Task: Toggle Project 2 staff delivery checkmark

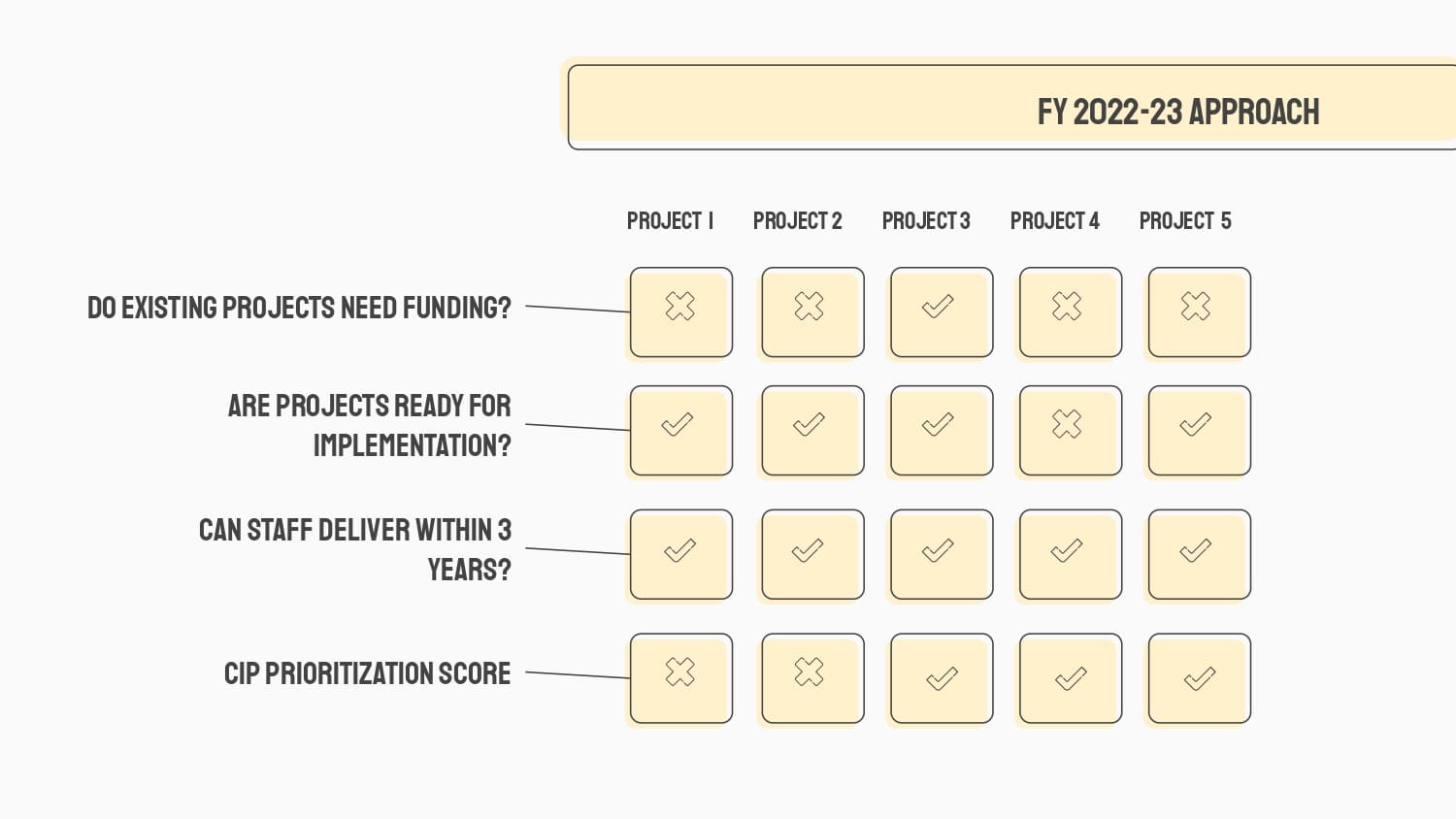Action: pos(809,550)
